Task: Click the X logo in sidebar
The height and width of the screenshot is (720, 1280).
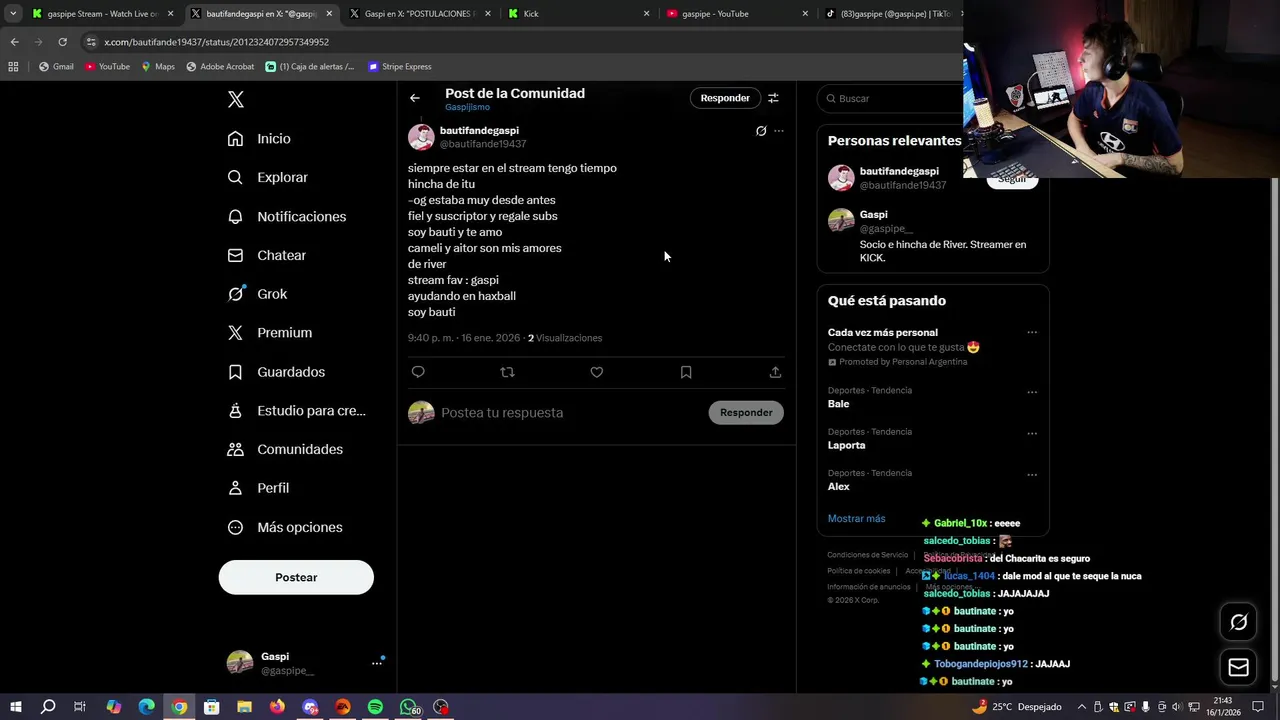Action: click(236, 99)
